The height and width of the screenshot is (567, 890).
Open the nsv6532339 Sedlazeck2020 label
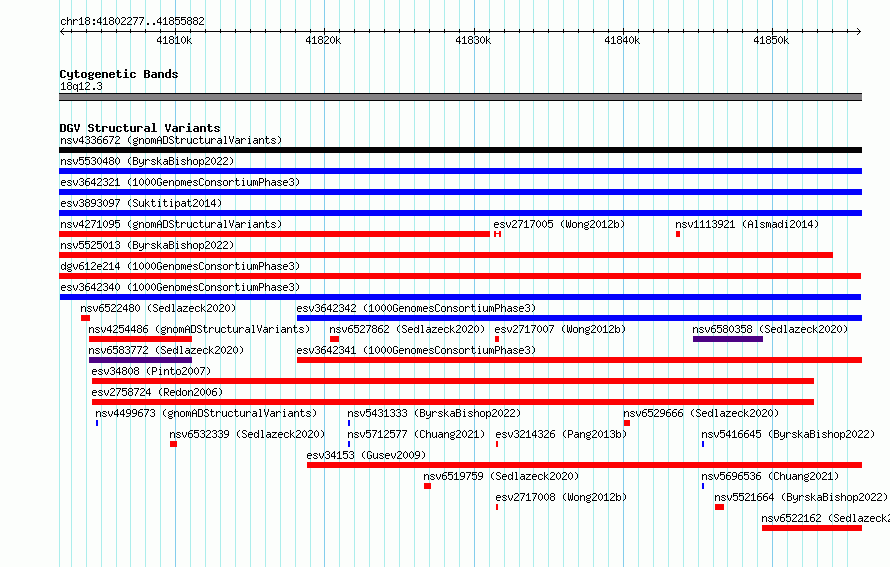[x=247, y=434]
